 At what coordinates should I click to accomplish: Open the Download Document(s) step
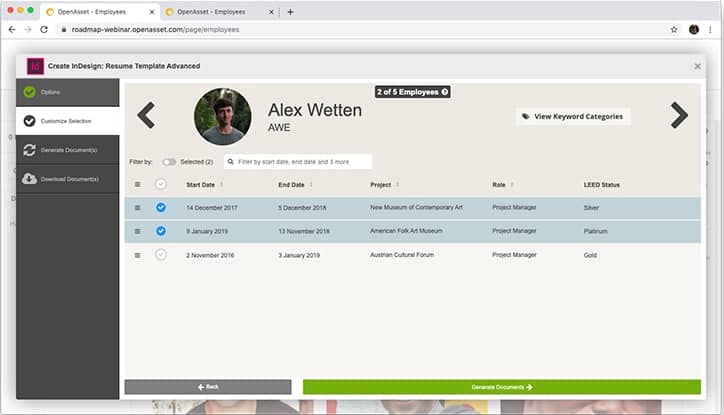click(x=67, y=179)
